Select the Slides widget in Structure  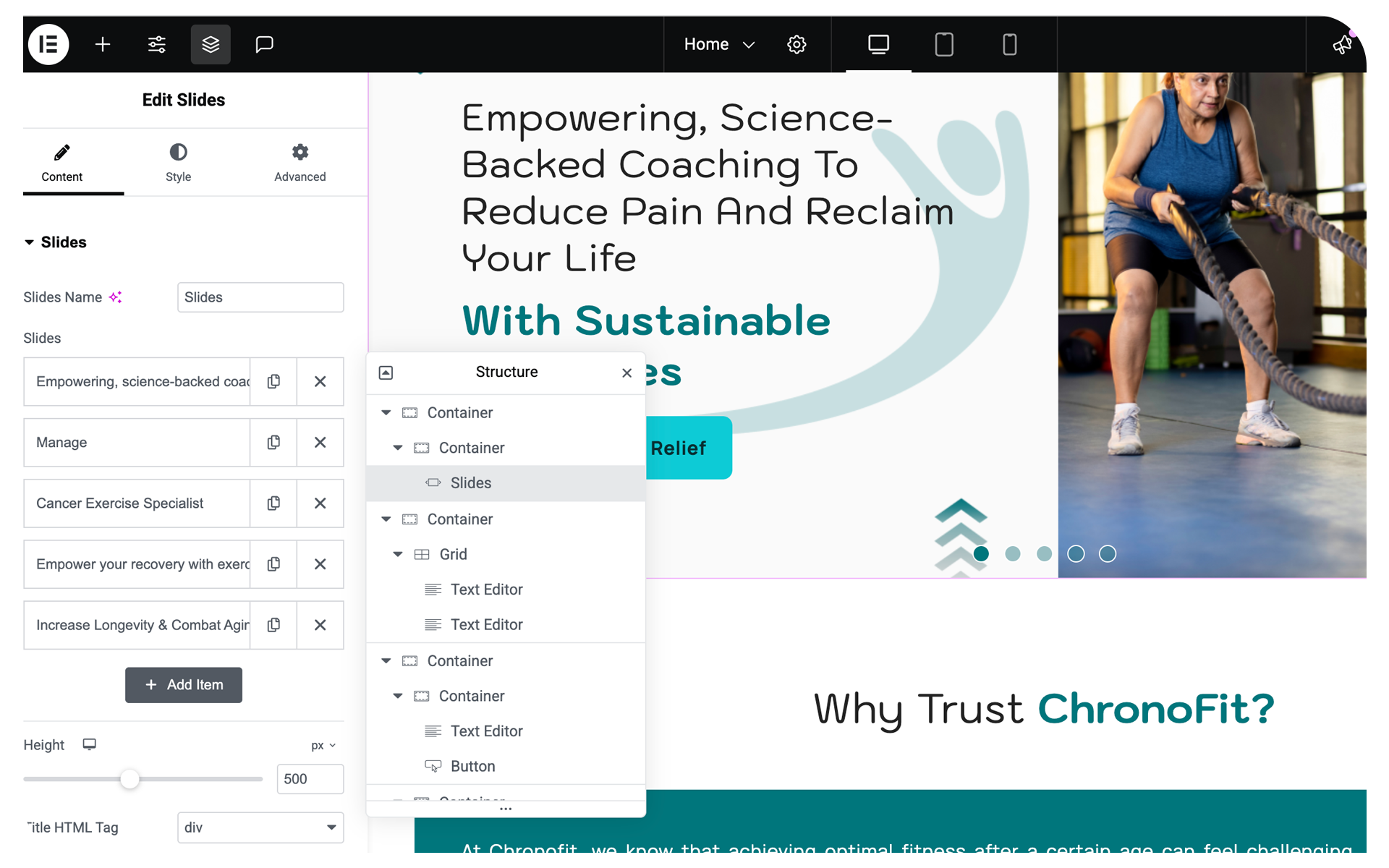[506, 483]
